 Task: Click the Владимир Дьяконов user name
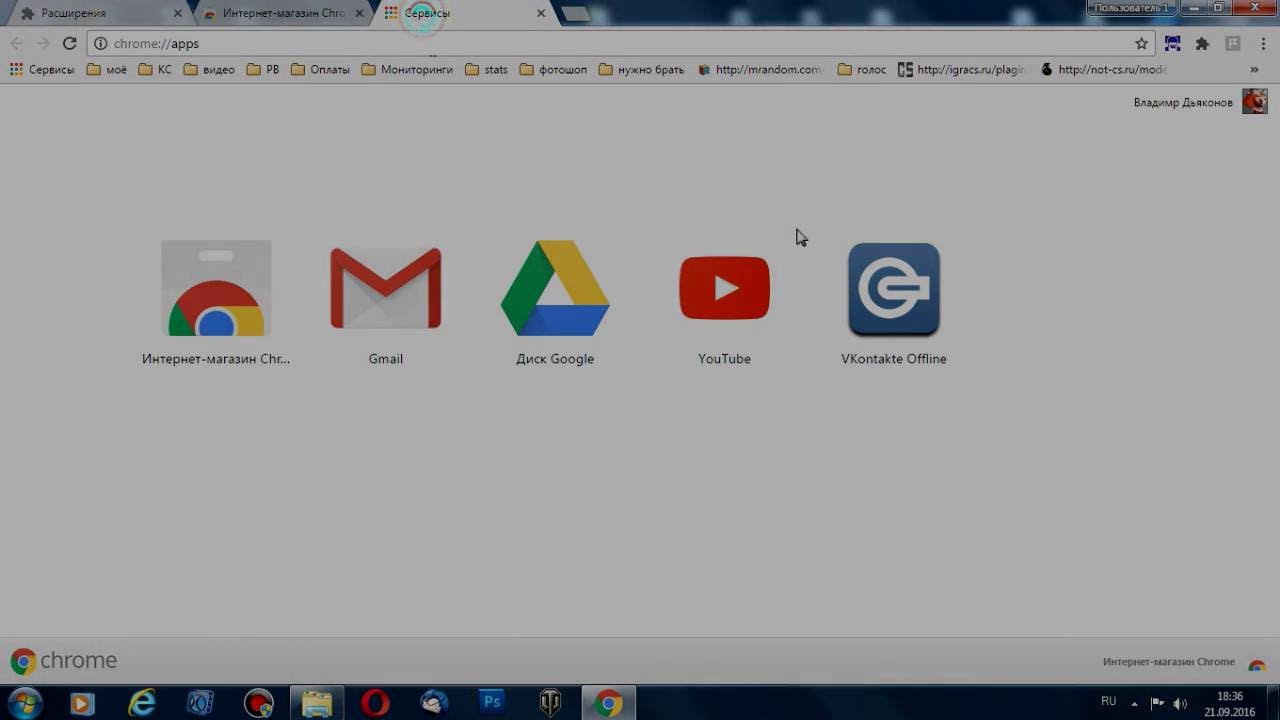click(x=1183, y=102)
